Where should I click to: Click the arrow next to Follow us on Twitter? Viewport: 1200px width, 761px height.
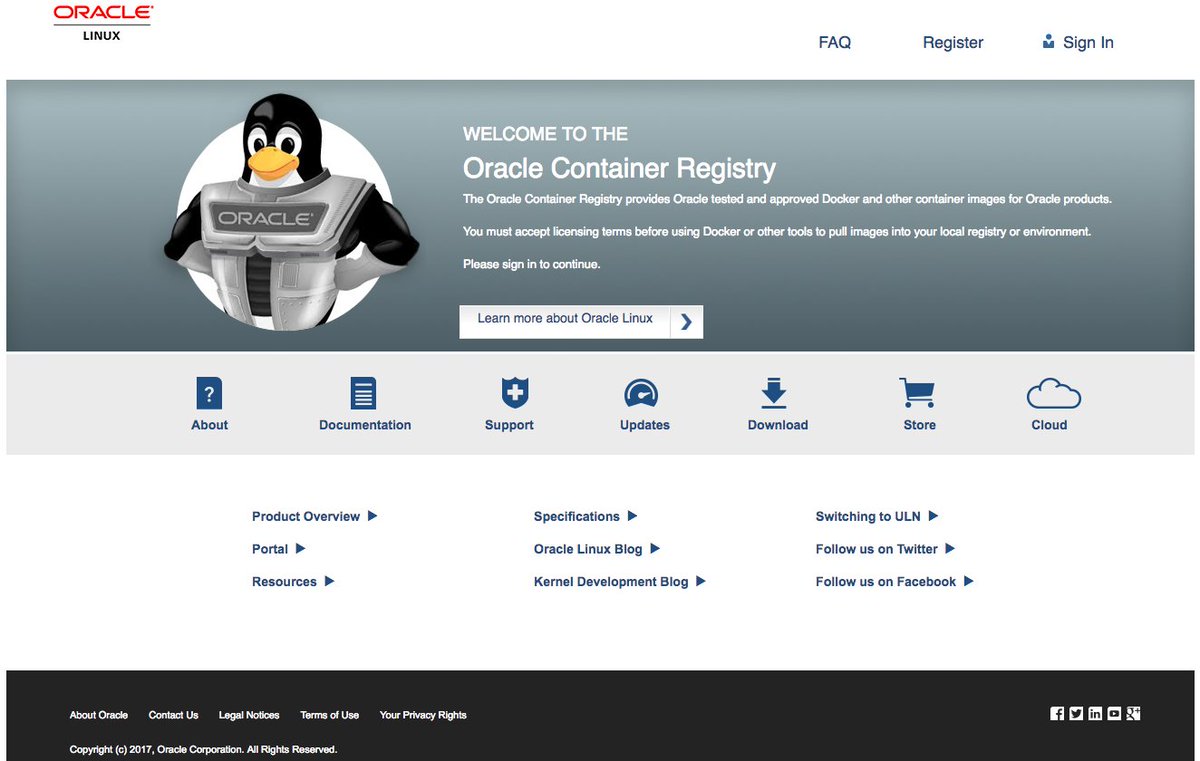[950, 548]
